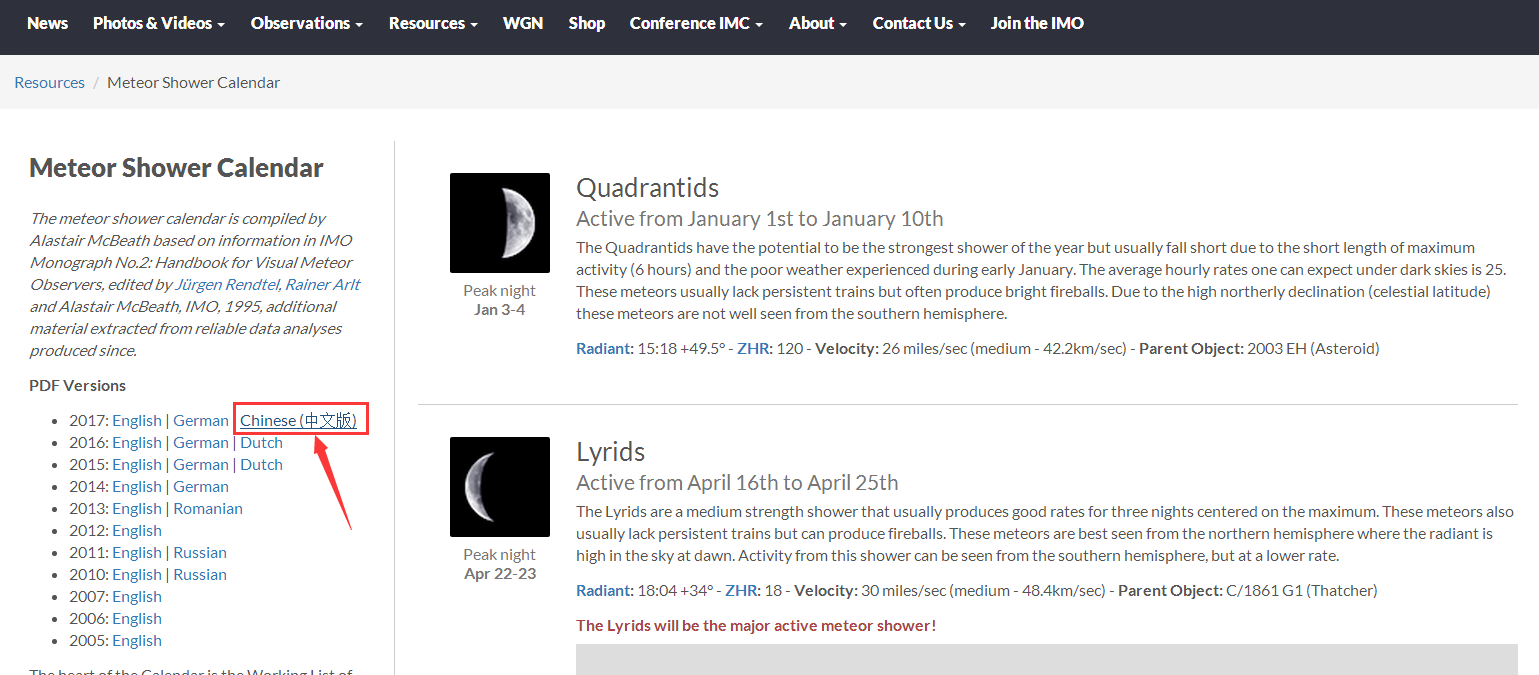Viewport: 1539px width, 675px height.
Task: Open the 2017 Chinese (中文版) PDF
Action: [298, 420]
